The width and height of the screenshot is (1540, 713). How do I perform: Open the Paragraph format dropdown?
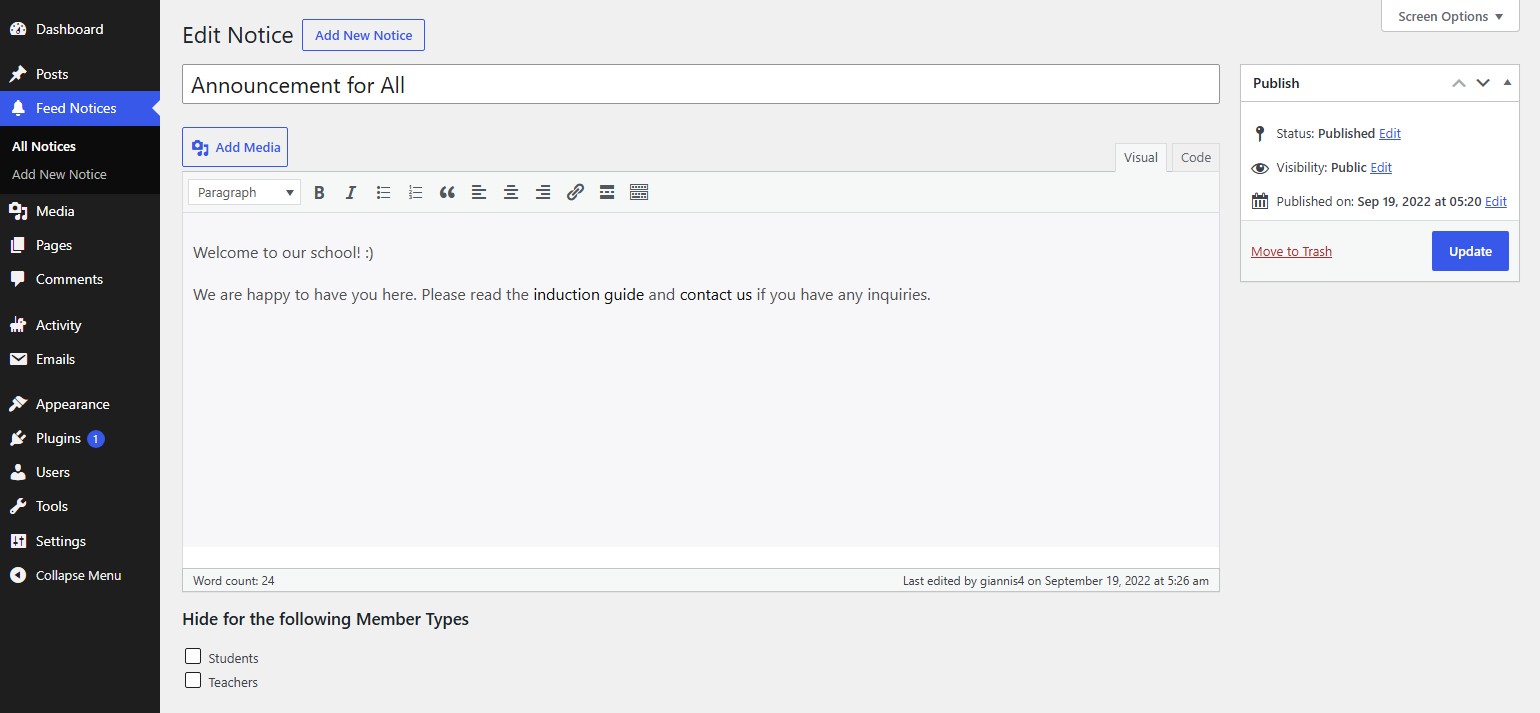point(244,192)
